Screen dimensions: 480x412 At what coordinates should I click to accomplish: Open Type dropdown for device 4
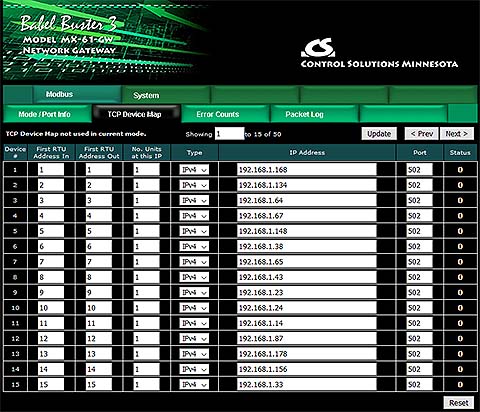(194, 216)
